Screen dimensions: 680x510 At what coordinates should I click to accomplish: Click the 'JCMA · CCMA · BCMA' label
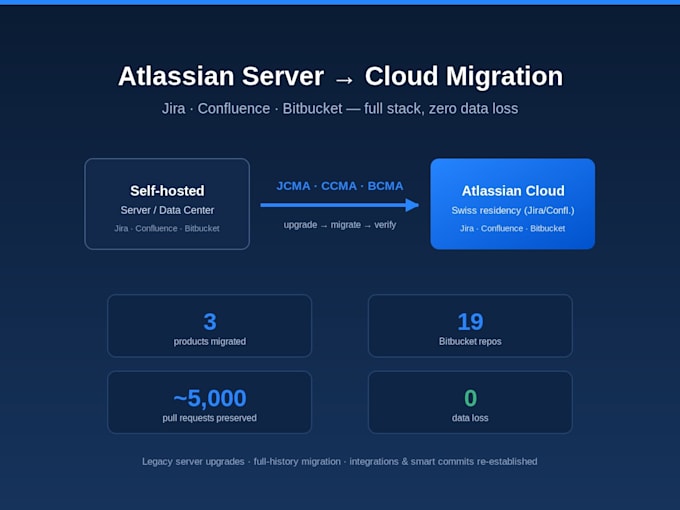point(340,186)
